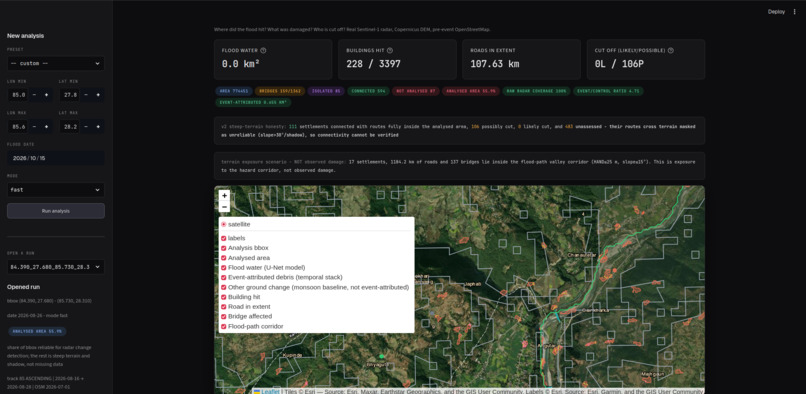This screenshot has width=806, height=394.
Task: Click the RAW RADAR COVERAGE badge
Action: (536, 91)
